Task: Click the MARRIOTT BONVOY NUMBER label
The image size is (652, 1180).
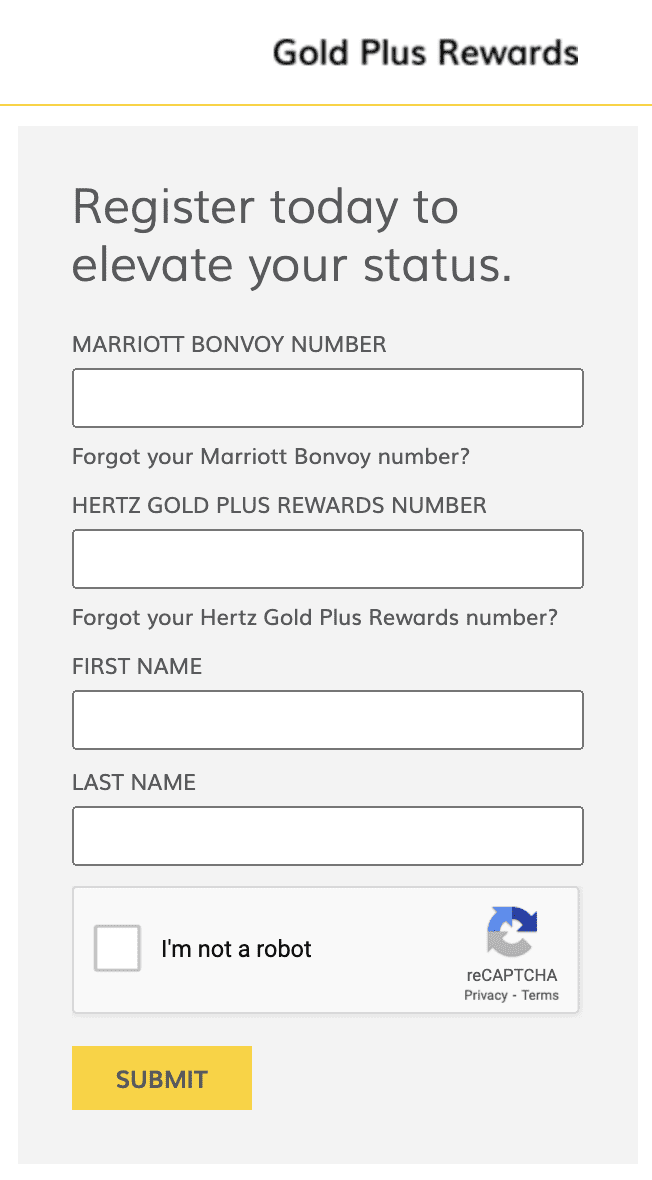Action: [229, 344]
